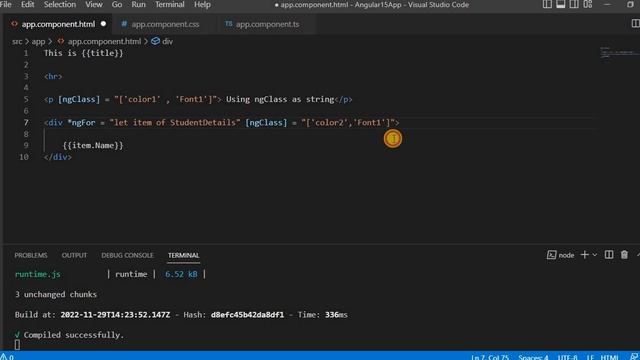640x360 pixels.
Task: Click the node terminal icon
Action: click(551, 255)
